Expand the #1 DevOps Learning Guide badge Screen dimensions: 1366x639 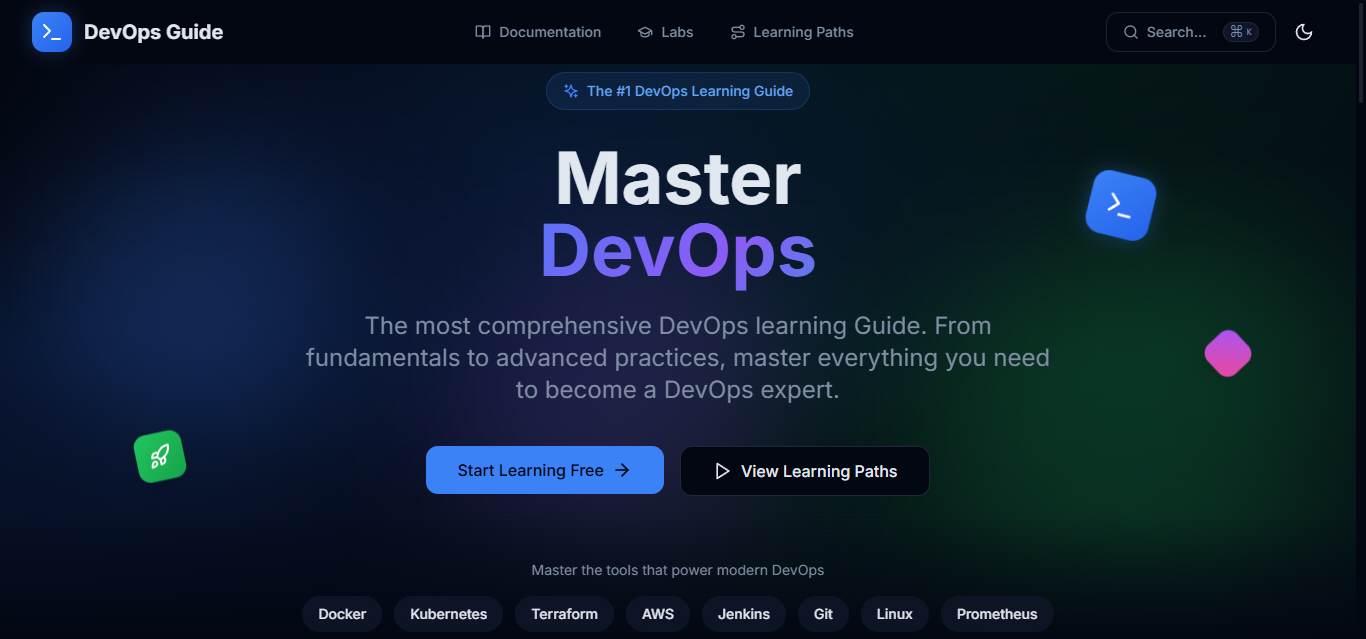(677, 90)
